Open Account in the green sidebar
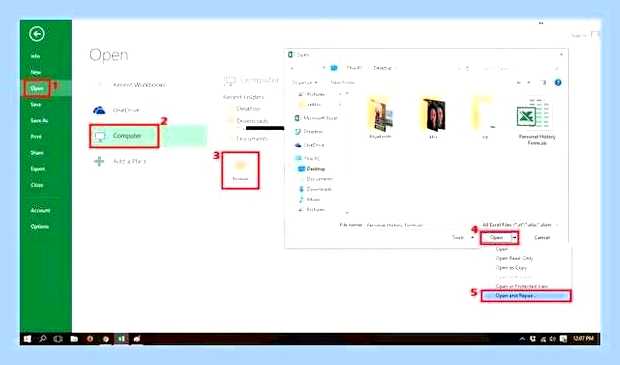Screen dimensions: 620x365 pyautogui.click(x=40, y=210)
